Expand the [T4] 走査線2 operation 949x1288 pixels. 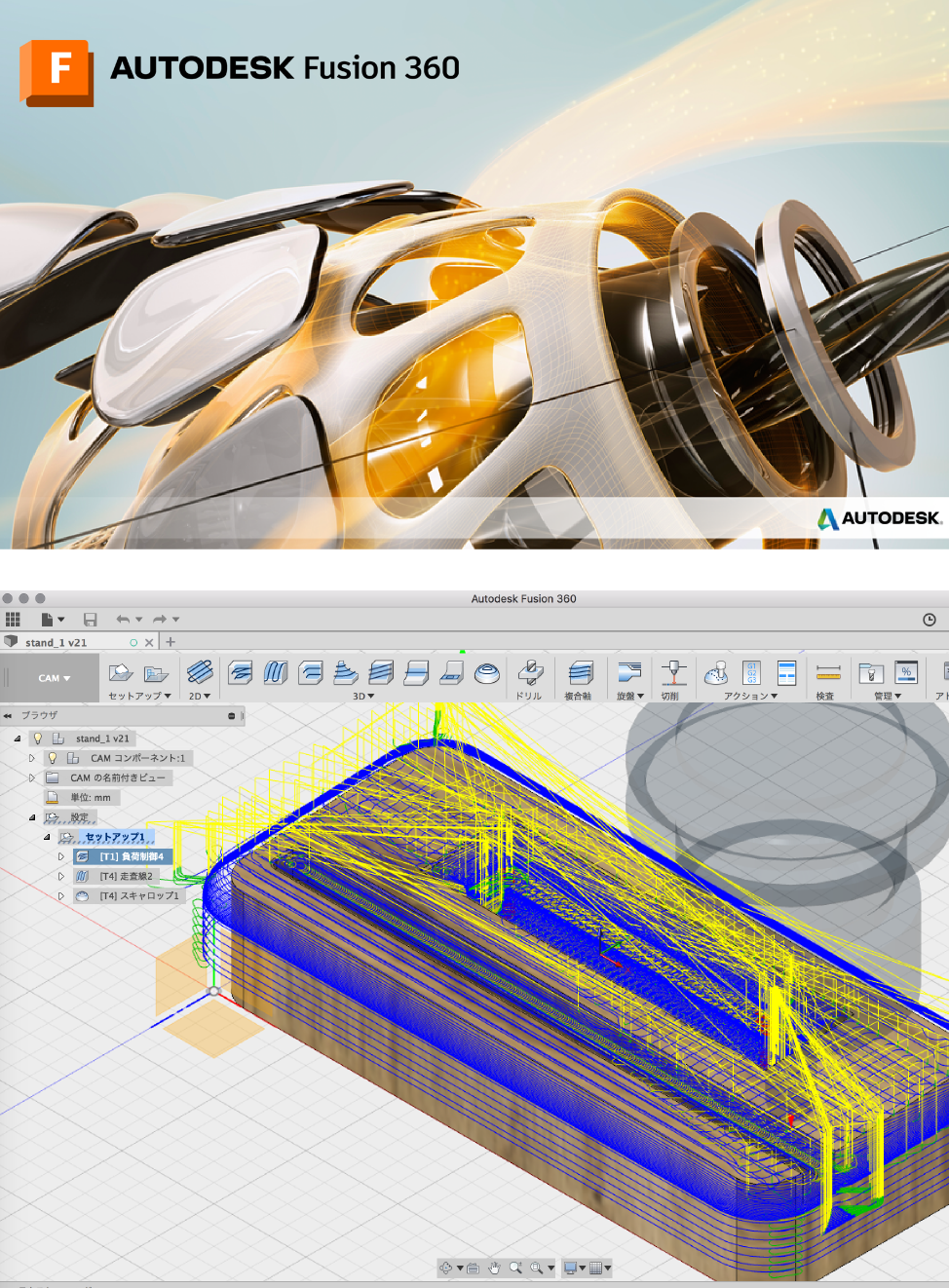click(61, 877)
